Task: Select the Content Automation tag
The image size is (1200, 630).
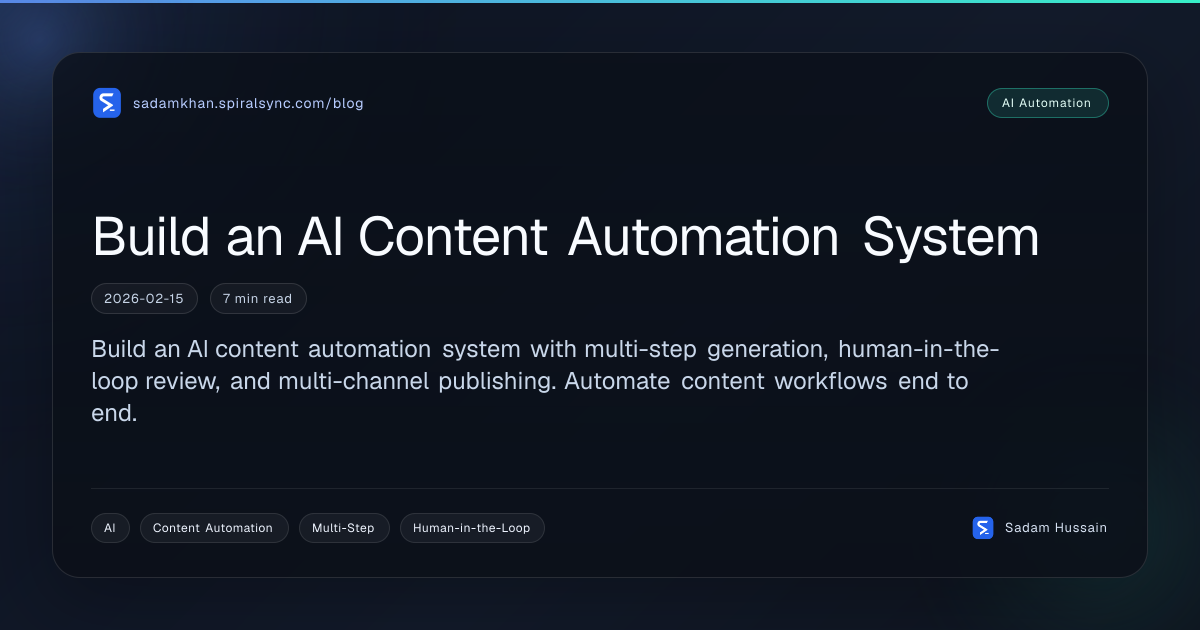Action: point(214,528)
